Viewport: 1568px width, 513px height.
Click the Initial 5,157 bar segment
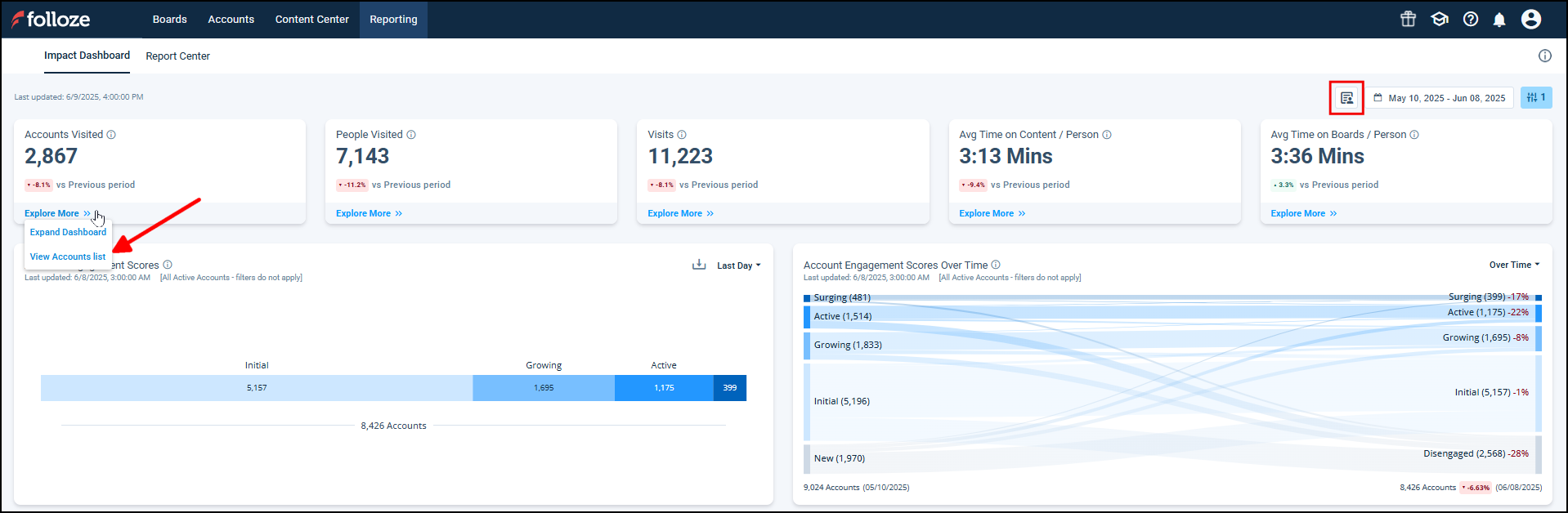[257, 388]
